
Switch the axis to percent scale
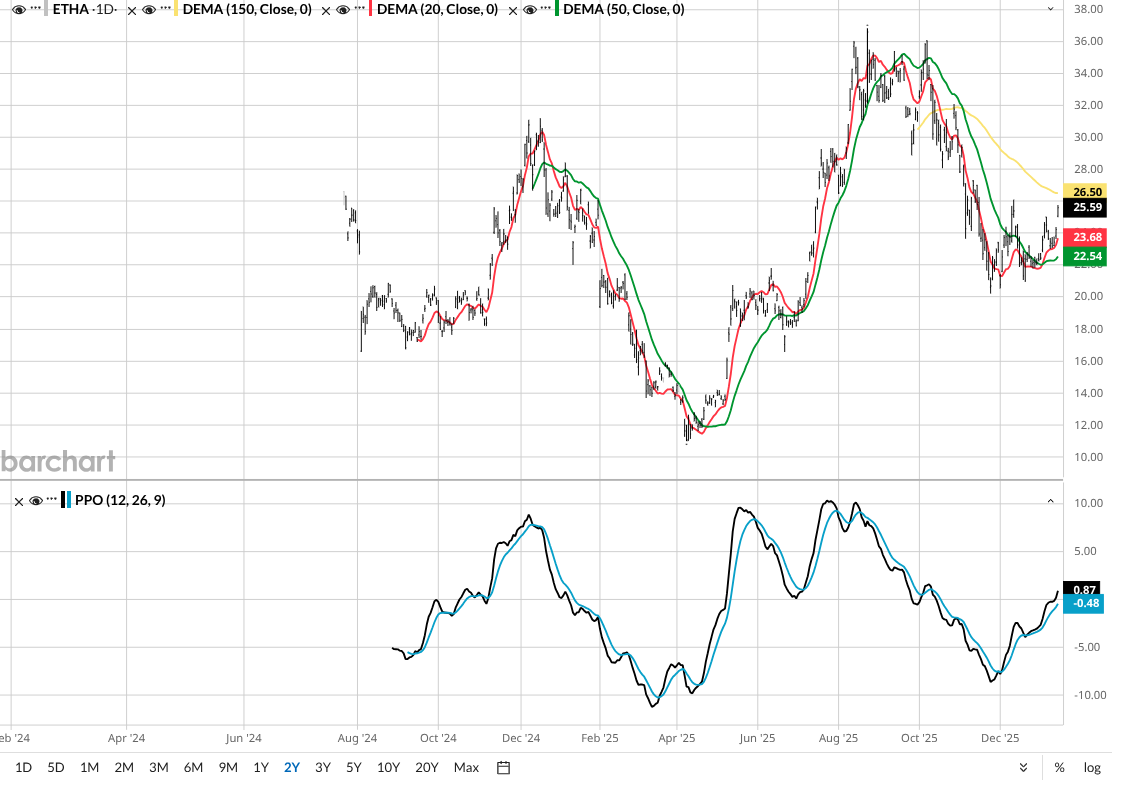click(x=1059, y=768)
